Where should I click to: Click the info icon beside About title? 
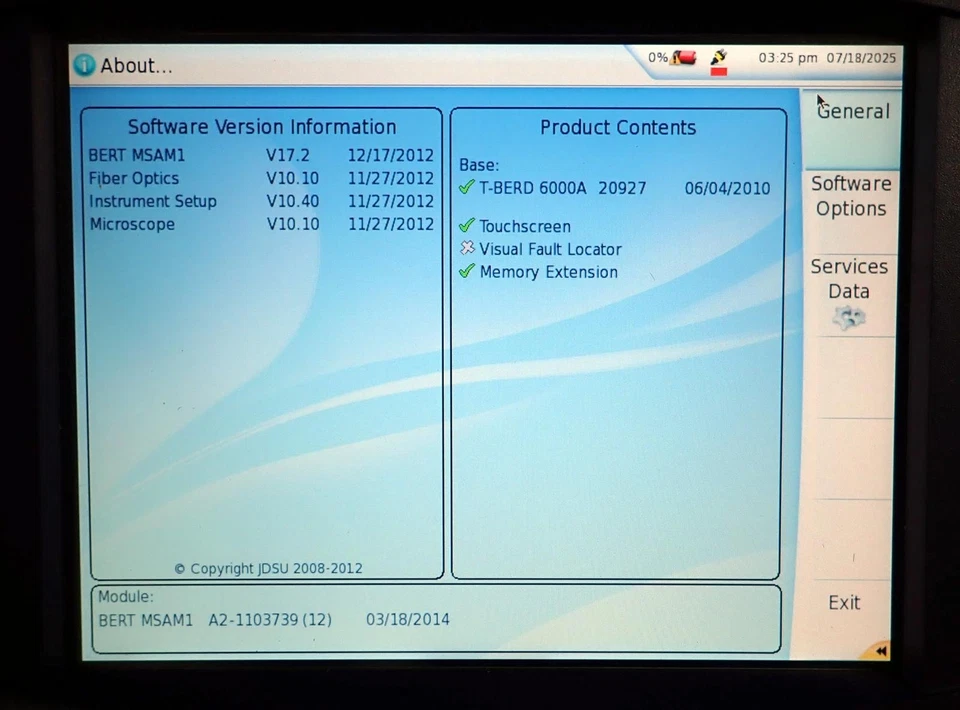click(x=83, y=64)
